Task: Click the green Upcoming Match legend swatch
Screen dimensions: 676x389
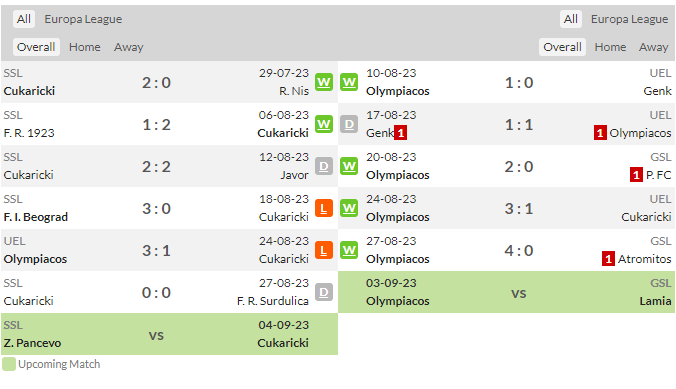Action: pos(9,364)
